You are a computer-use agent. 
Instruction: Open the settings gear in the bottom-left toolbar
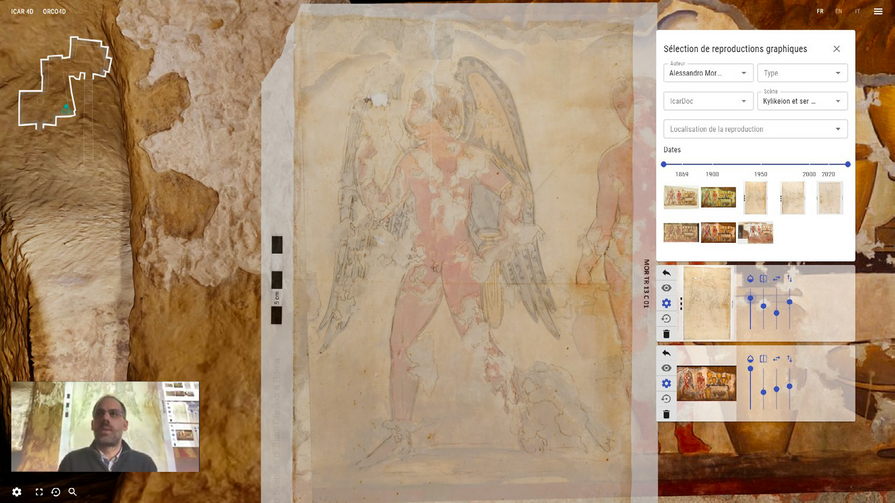[17, 492]
